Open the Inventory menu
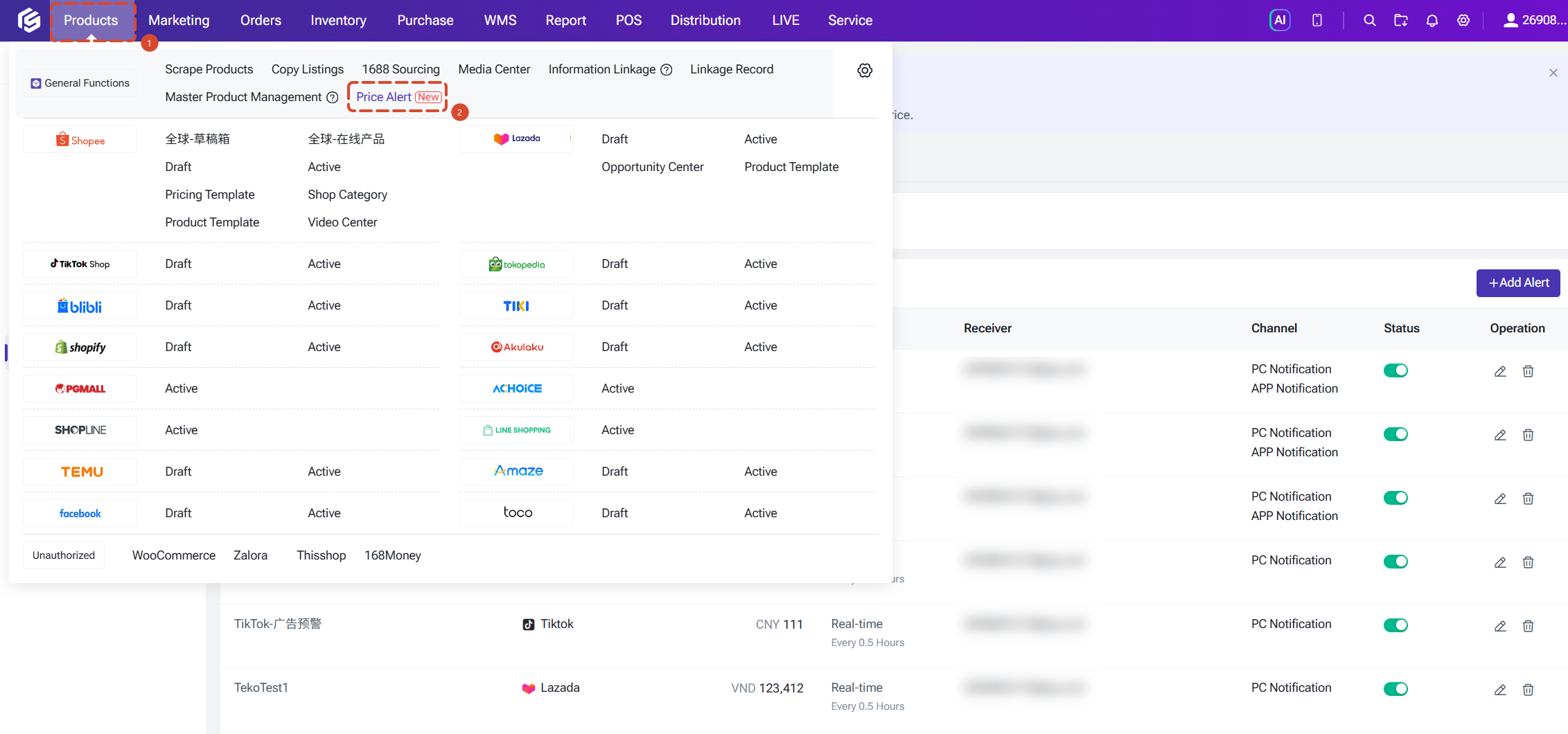The image size is (1568, 734). click(x=338, y=20)
